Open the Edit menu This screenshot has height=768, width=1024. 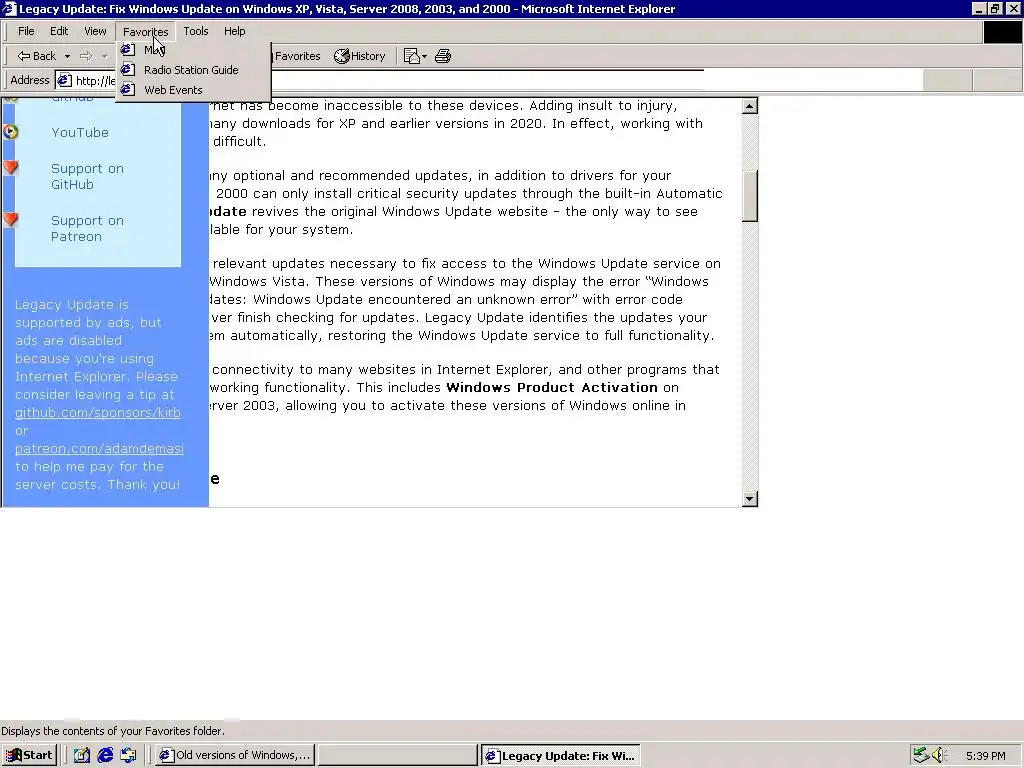(x=59, y=31)
